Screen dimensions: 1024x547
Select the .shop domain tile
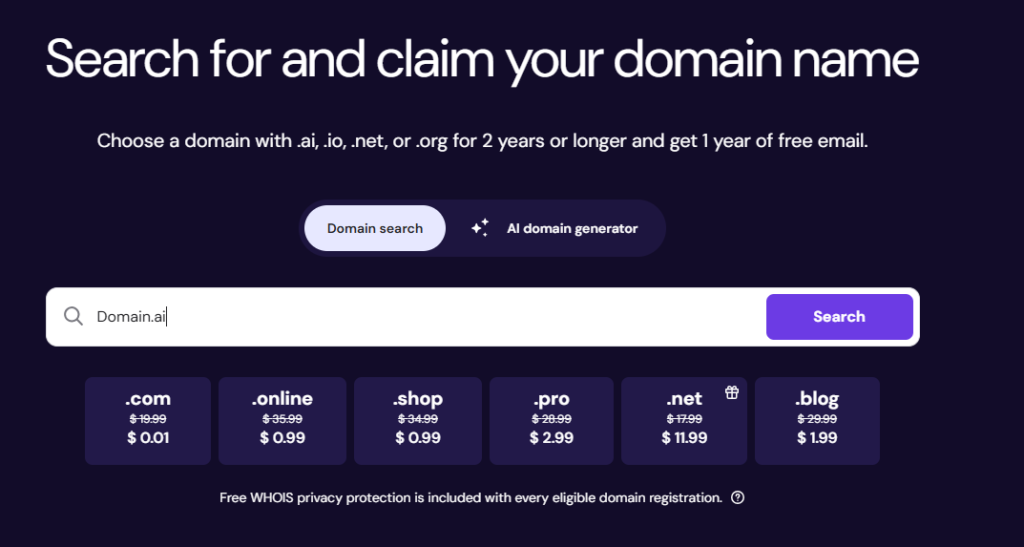[417, 420]
